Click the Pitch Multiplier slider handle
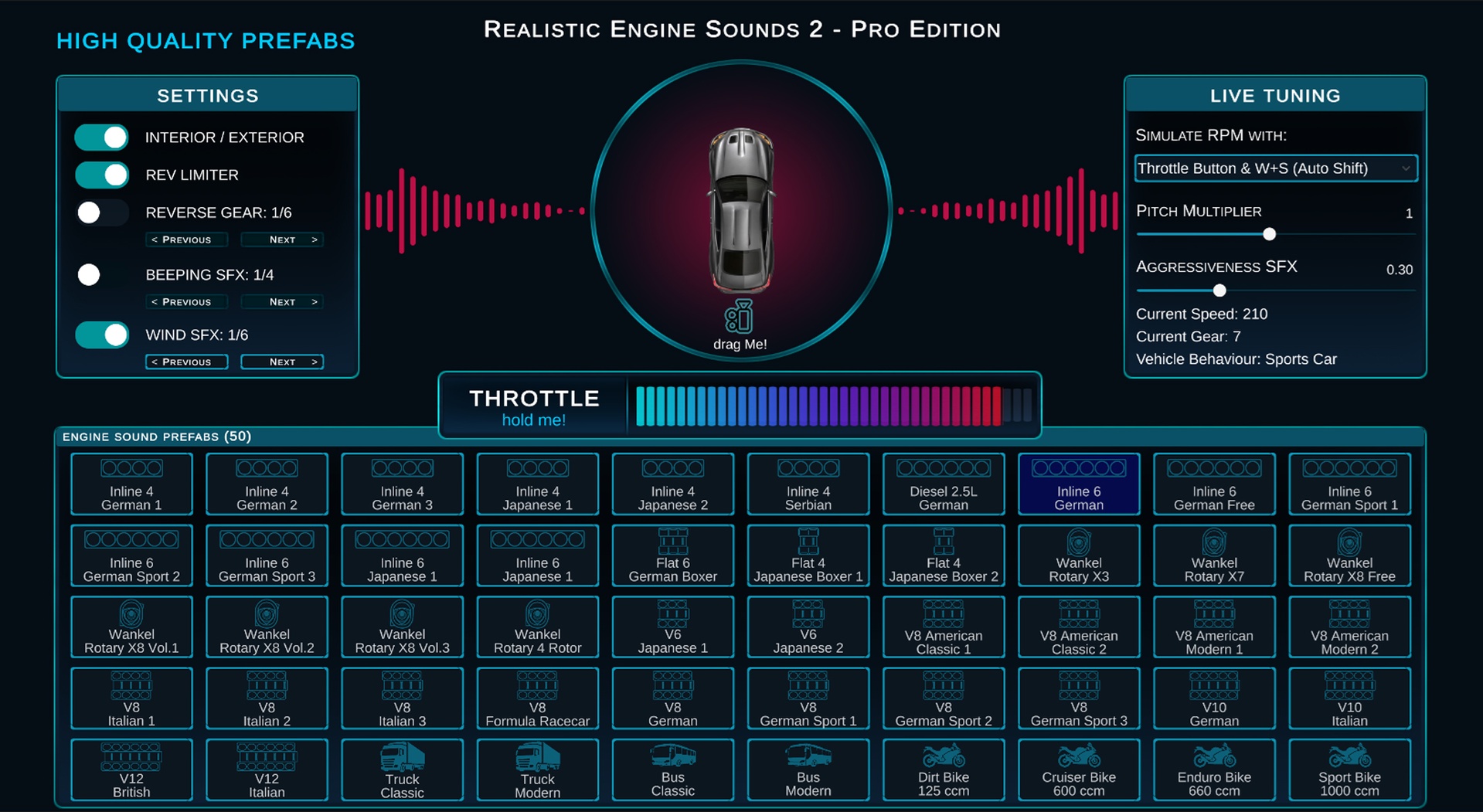Image resolution: width=1483 pixels, height=812 pixels. pyautogui.click(x=1269, y=234)
